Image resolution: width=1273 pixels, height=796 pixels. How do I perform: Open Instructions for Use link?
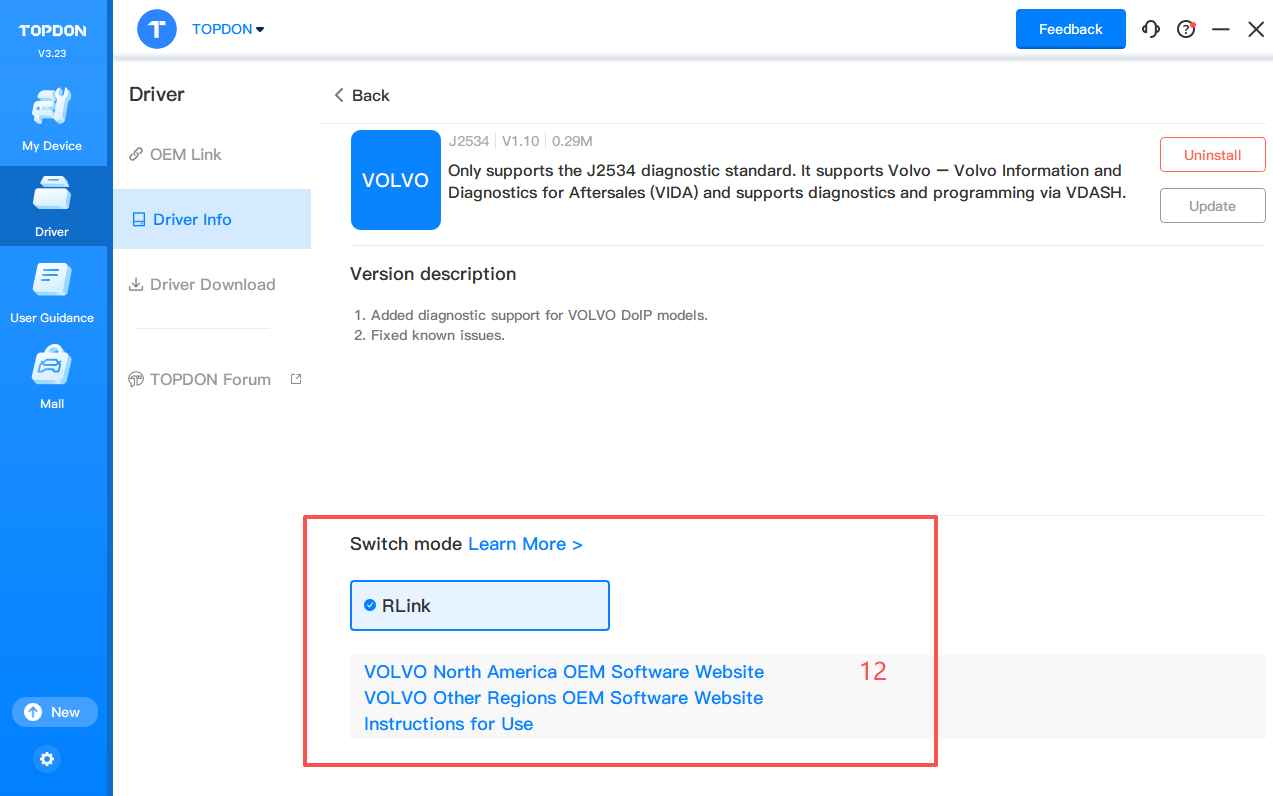pos(448,724)
